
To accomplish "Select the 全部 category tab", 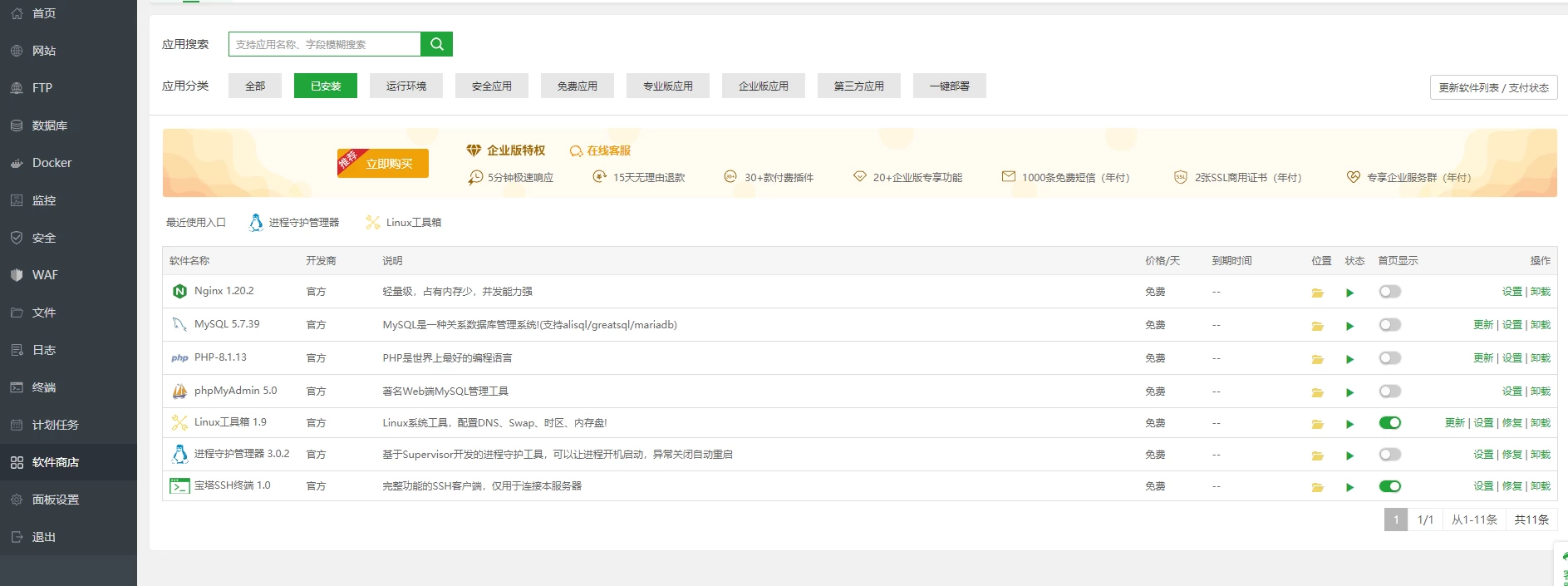I will (255, 86).
